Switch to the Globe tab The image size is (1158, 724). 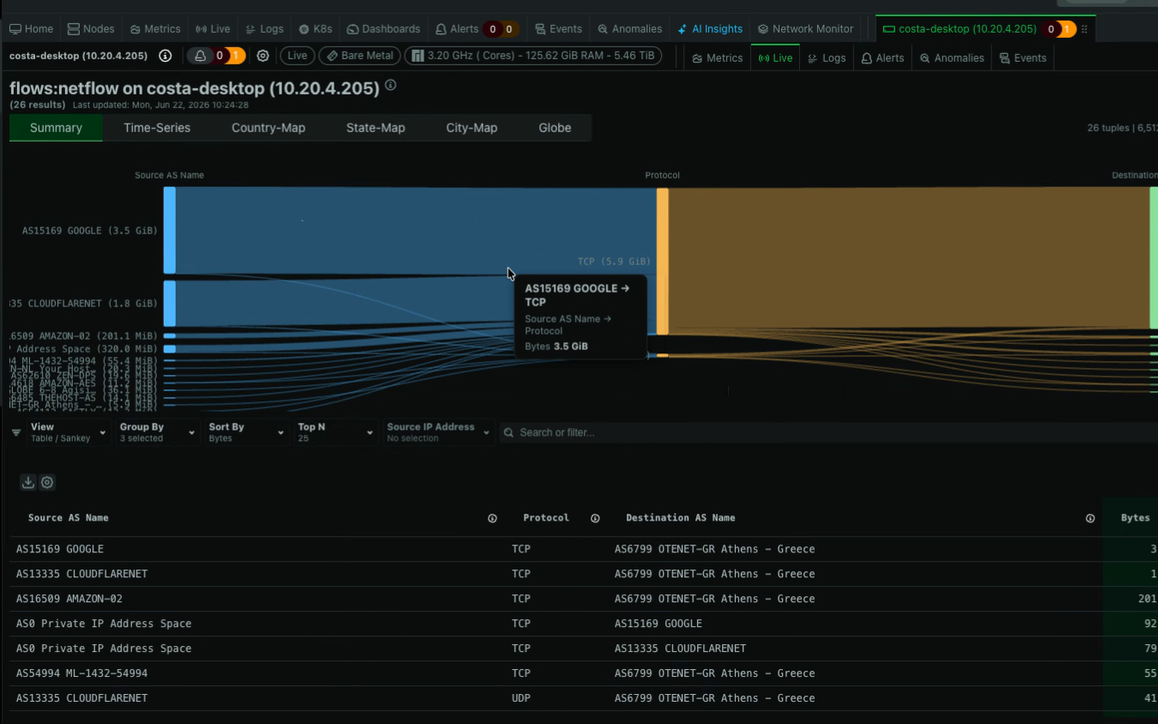pyautogui.click(x=555, y=128)
